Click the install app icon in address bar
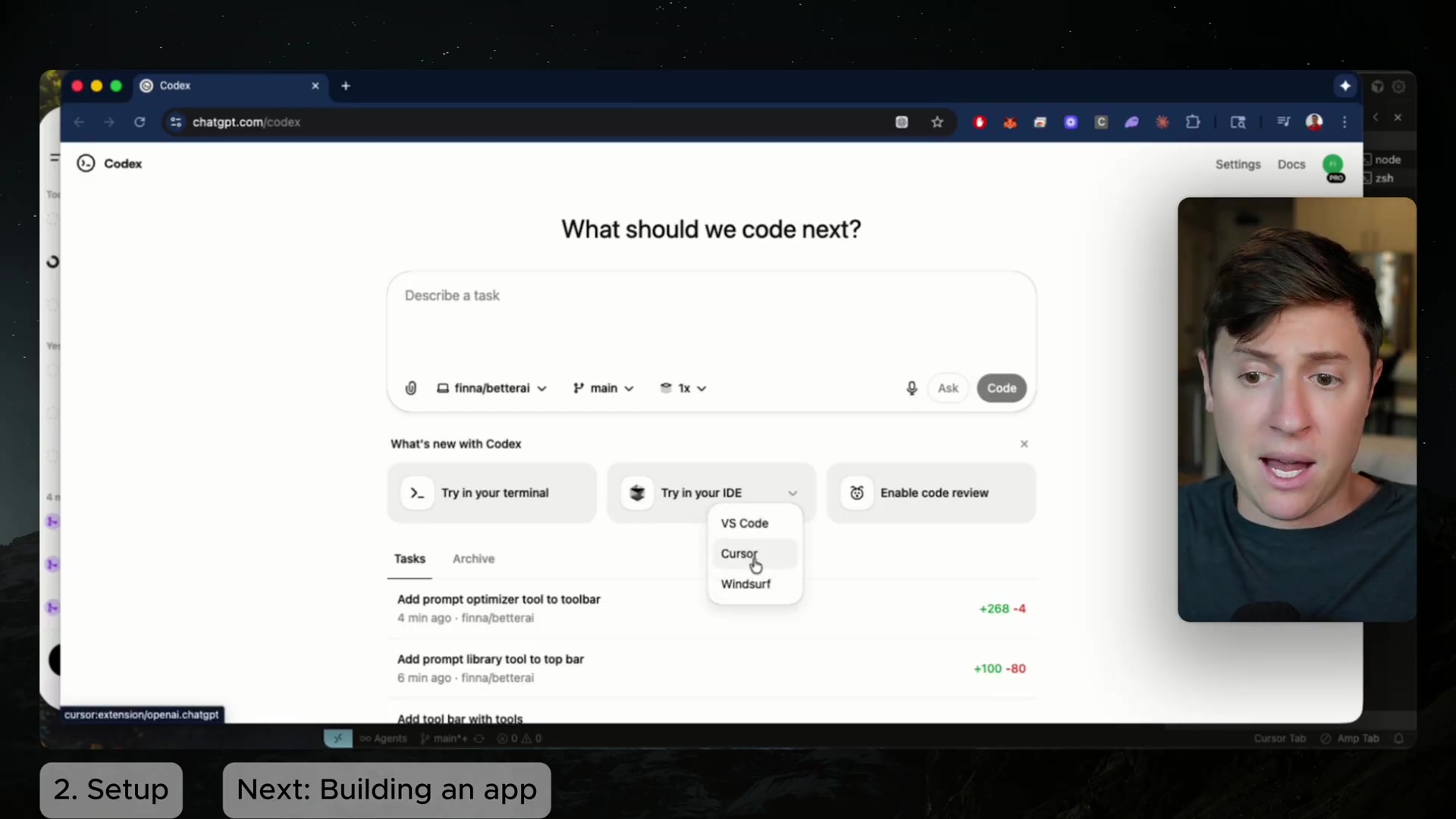Viewport: 1456px width, 819px height. [902, 122]
